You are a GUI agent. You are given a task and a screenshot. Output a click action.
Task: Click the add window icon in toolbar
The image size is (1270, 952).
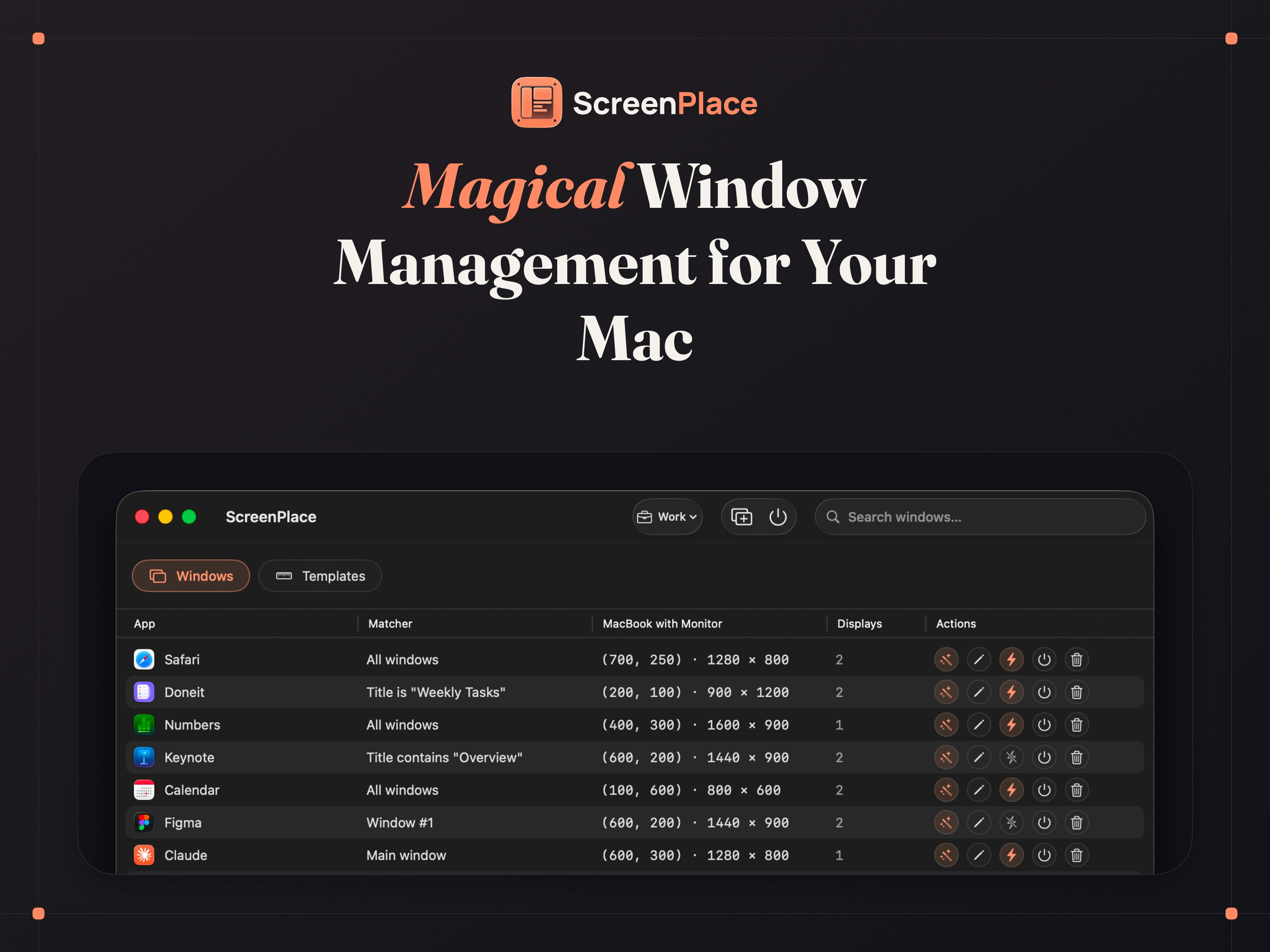741,517
